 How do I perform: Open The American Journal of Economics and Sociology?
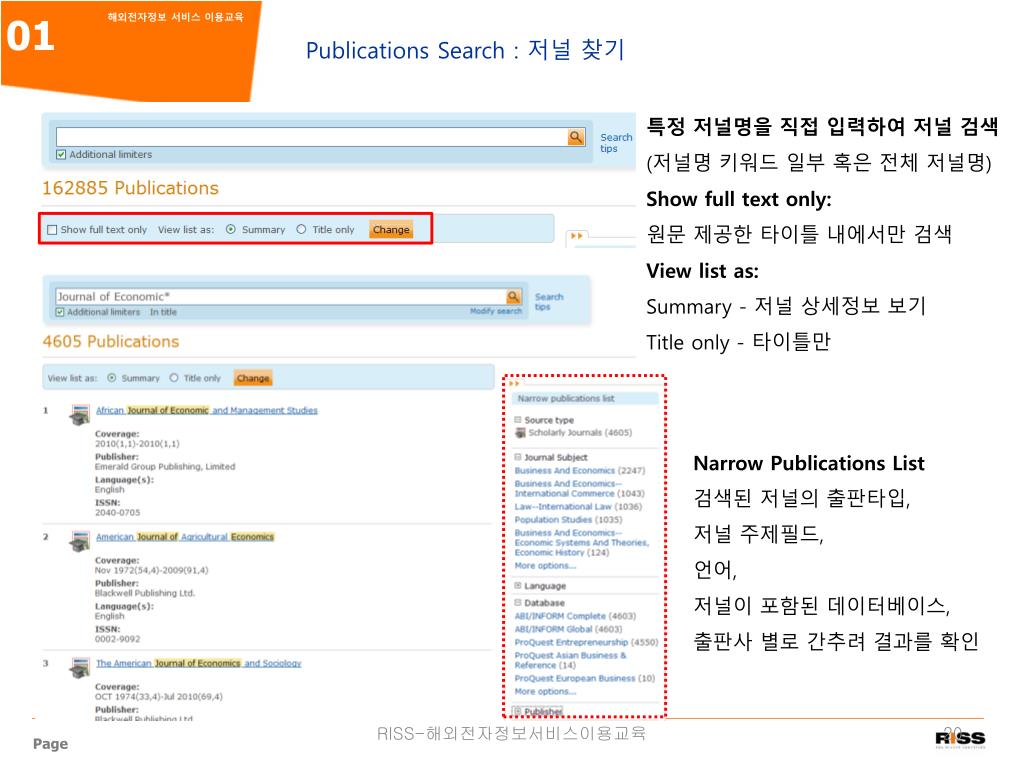(x=199, y=663)
